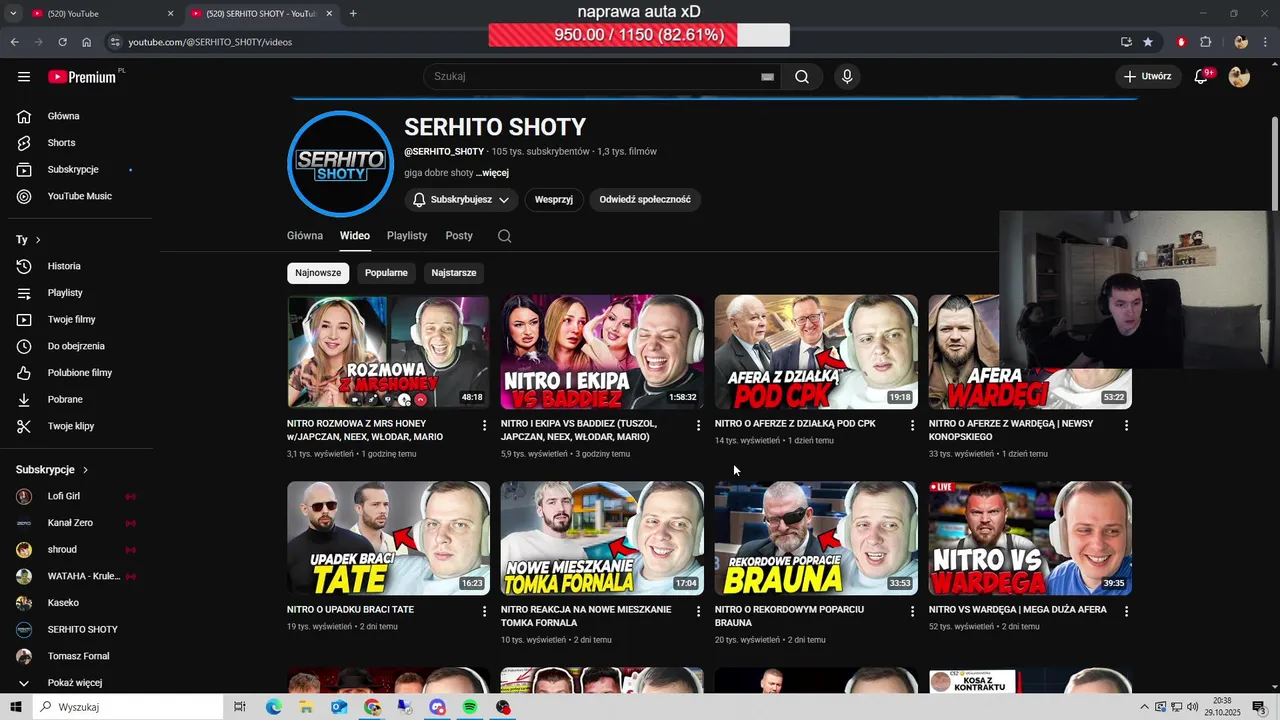Viewport: 1280px width, 720px height.
Task: Open the on-screen keyboard icon in search
Action: tap(767, 77)
